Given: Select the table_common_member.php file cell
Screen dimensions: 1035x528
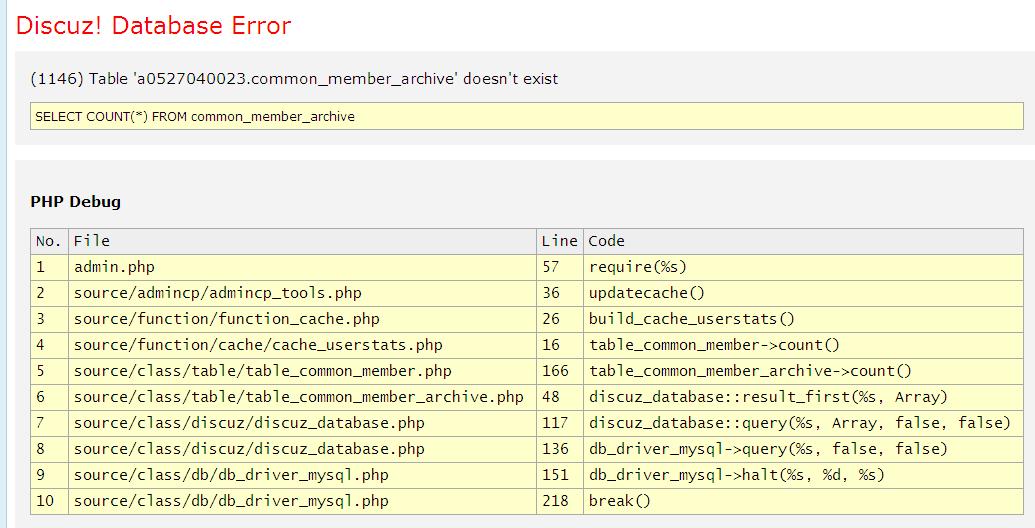Looking at the screenshot, I should pyautogui.click(x=302, y=371).
